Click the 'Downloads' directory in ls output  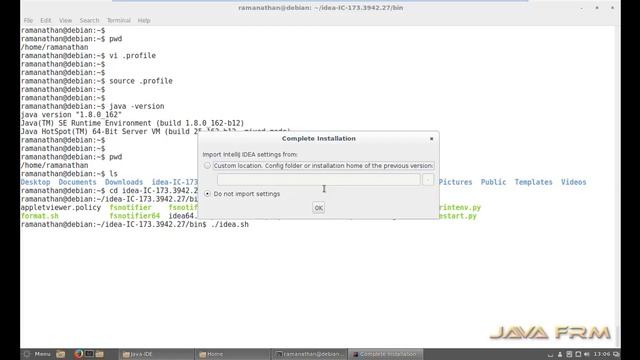(124, 182)
